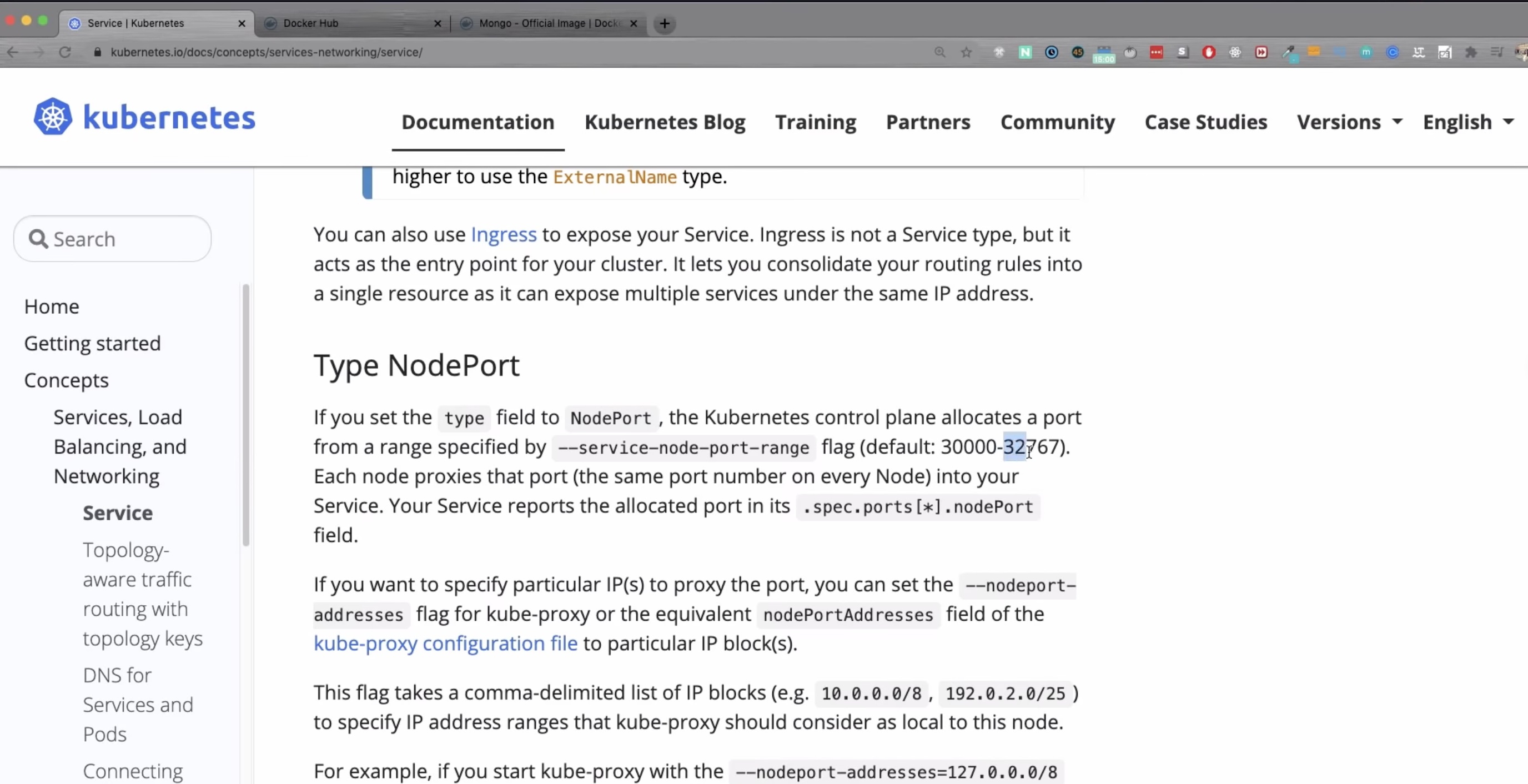Switch to the Docker Hub tab
This screenshot has height=784, width=1528.
pos(353,23)
